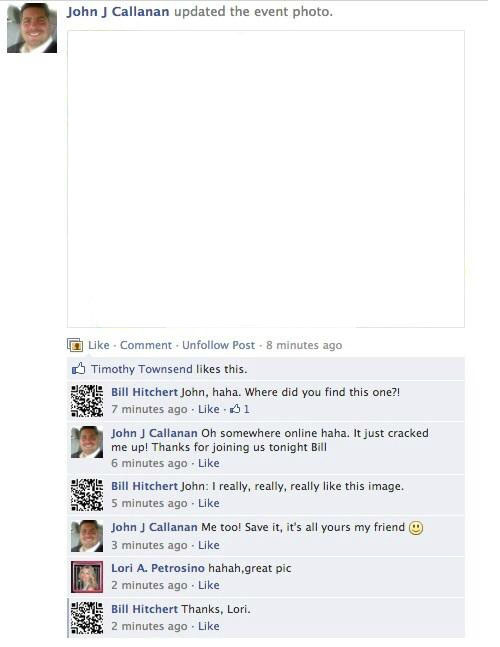Open Bill Hitchert's QR code avatar on first comment
This screenshot has width=500, height=647.
click(87, 401)
